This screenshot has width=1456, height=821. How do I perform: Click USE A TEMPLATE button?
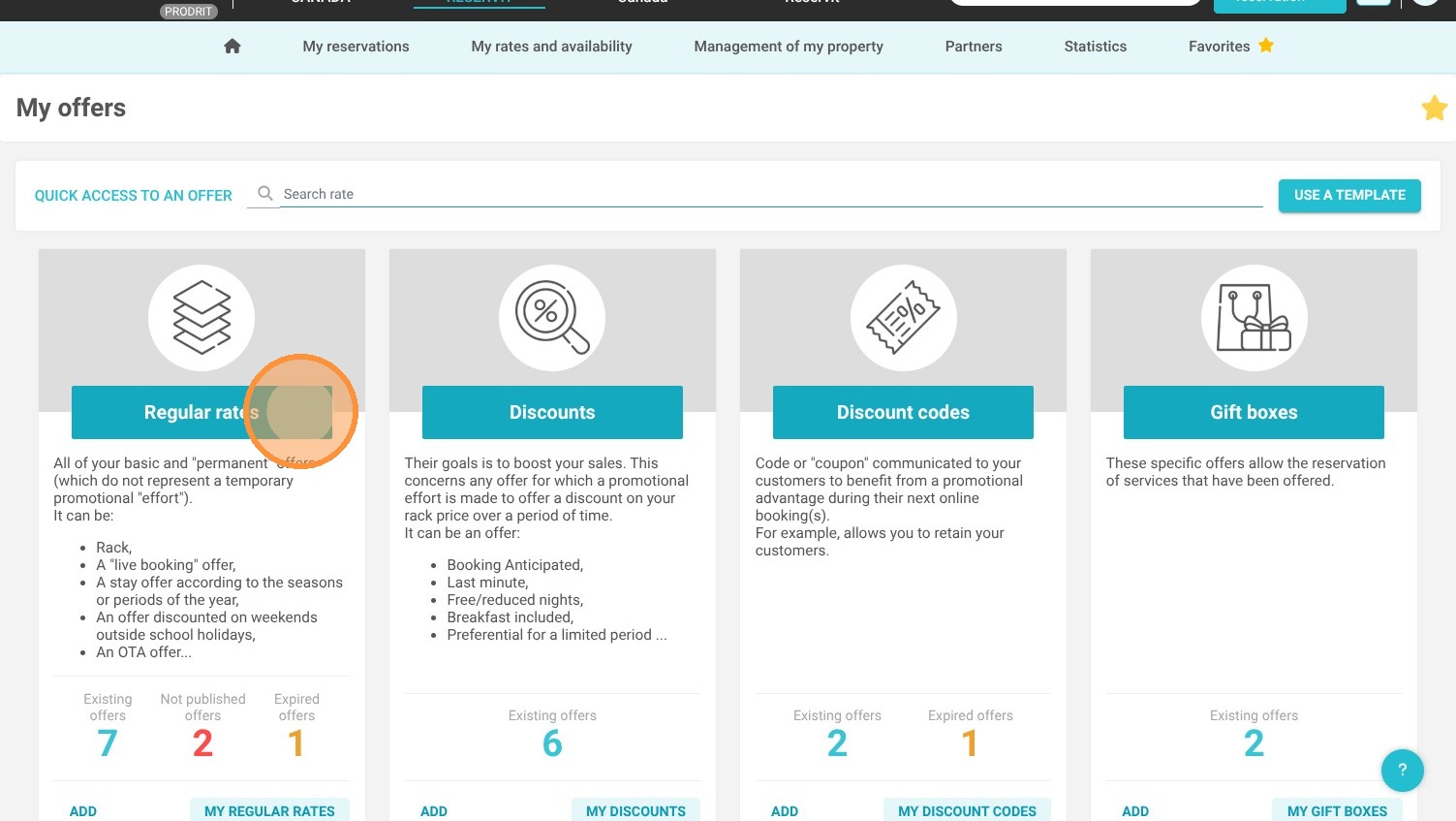point(1349,195)
